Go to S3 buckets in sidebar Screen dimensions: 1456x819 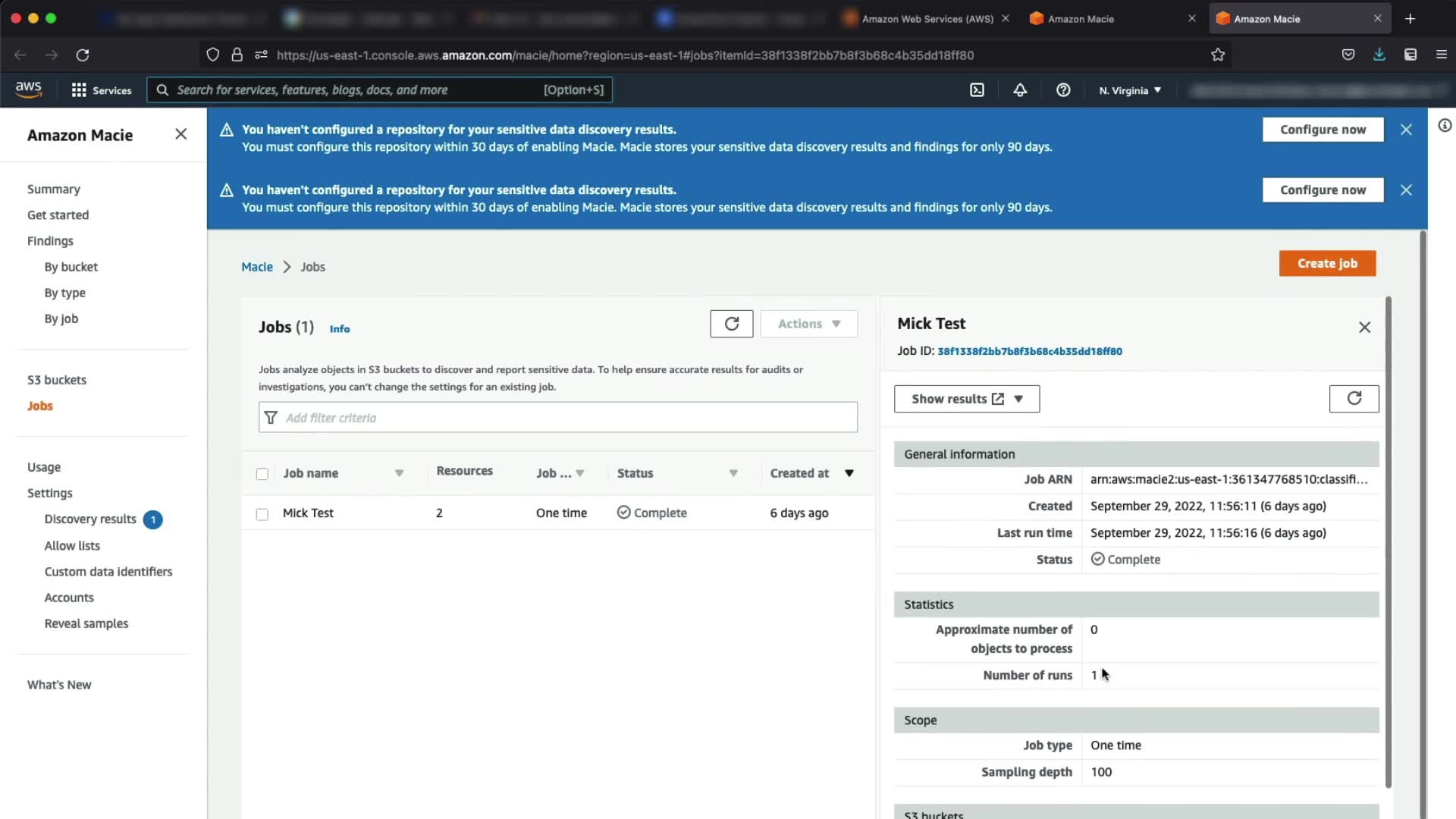tap(57, 380)
